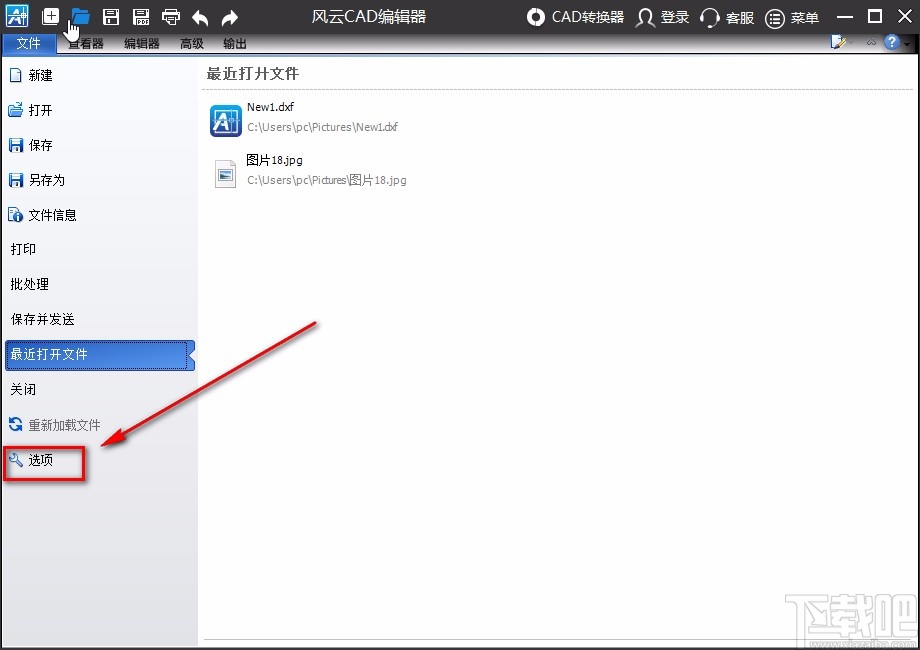Click the save as PDF icon
This screenshot has height=650, width=920.
141,16
